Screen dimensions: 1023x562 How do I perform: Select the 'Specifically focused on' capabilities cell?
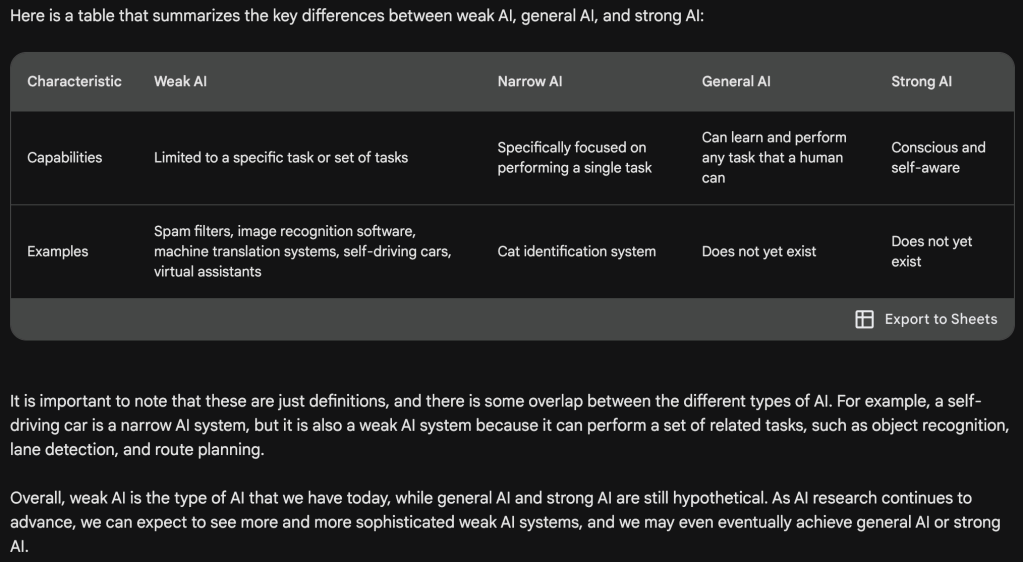(x=574, y=157)
